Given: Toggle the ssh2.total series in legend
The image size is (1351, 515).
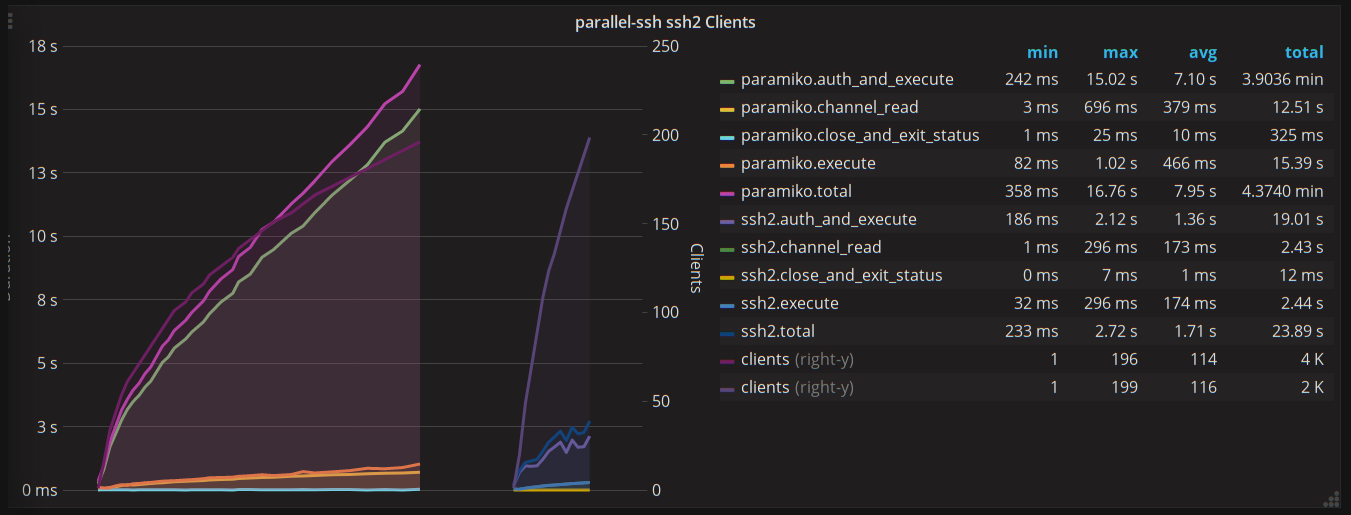Looking at the screenshot, I should tap(778, 331).
